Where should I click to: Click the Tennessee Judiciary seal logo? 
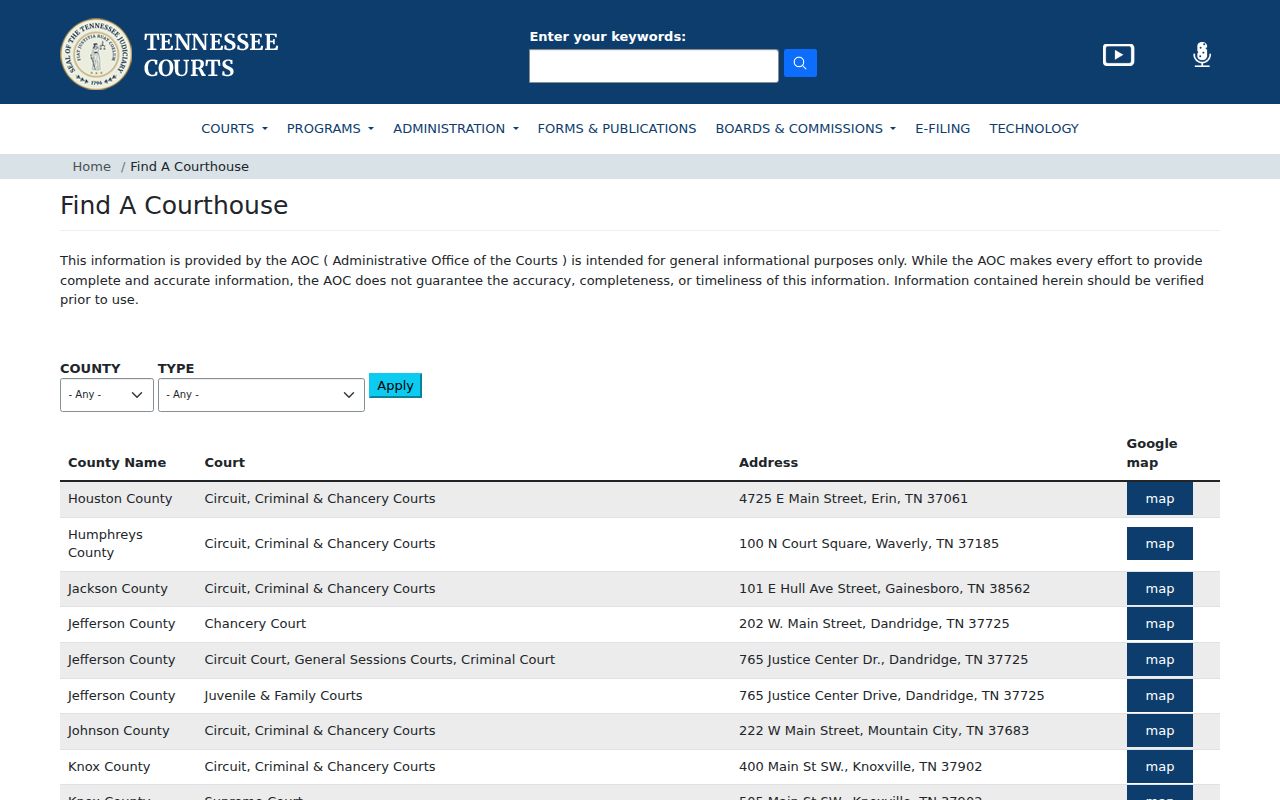point(96,54)
